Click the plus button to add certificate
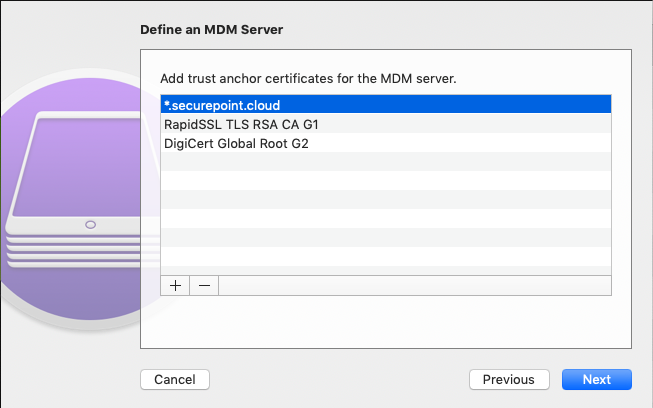 tap(175, 285)
